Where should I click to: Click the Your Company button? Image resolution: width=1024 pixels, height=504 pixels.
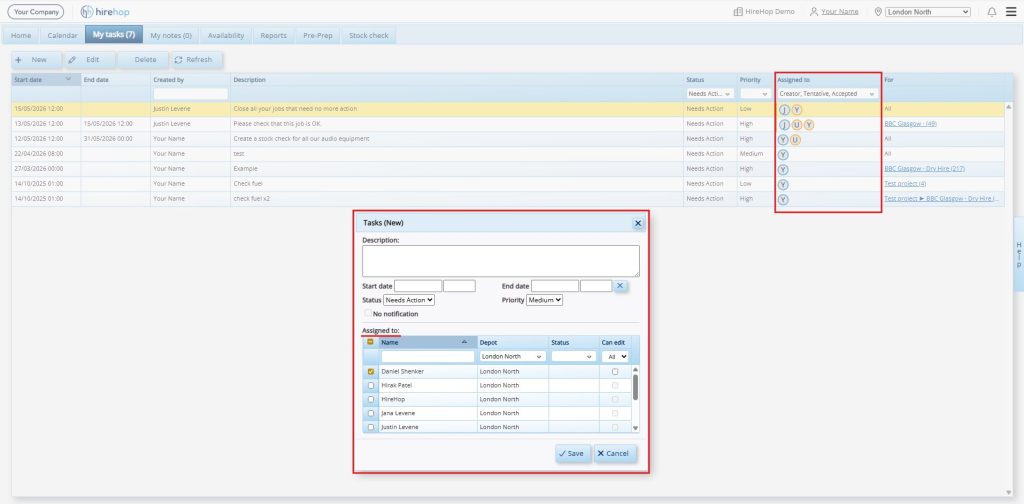click(35, 12)
